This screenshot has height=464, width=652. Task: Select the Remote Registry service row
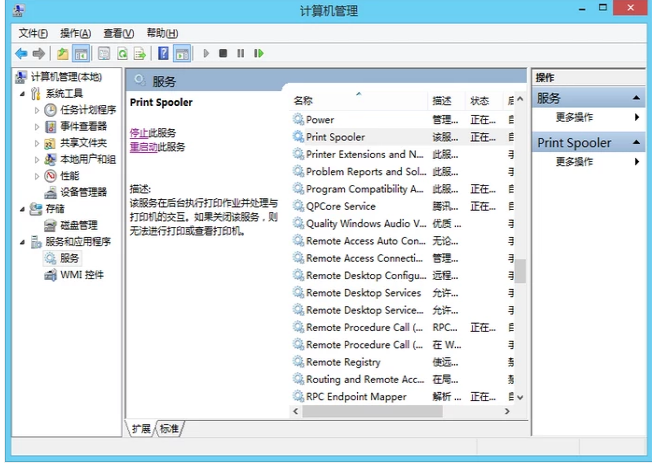coord(343,362)
